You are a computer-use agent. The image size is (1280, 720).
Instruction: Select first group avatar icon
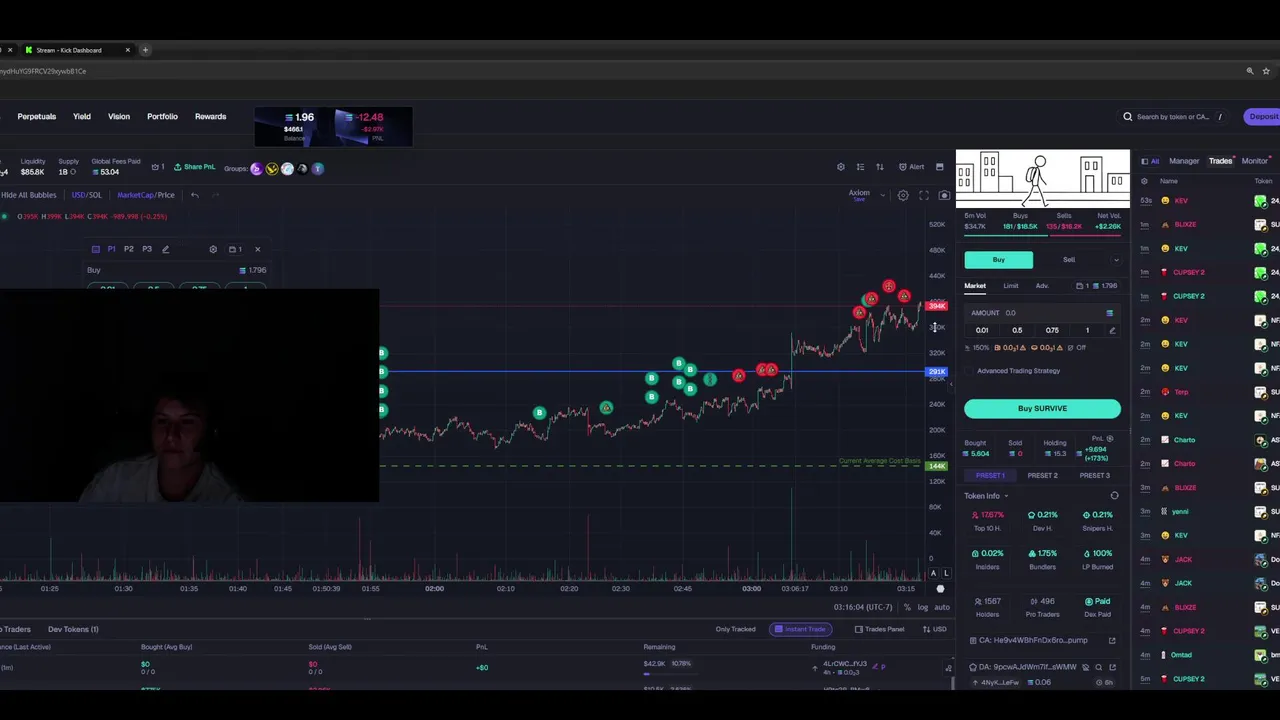pyautogui.click(x=256, y=169)
